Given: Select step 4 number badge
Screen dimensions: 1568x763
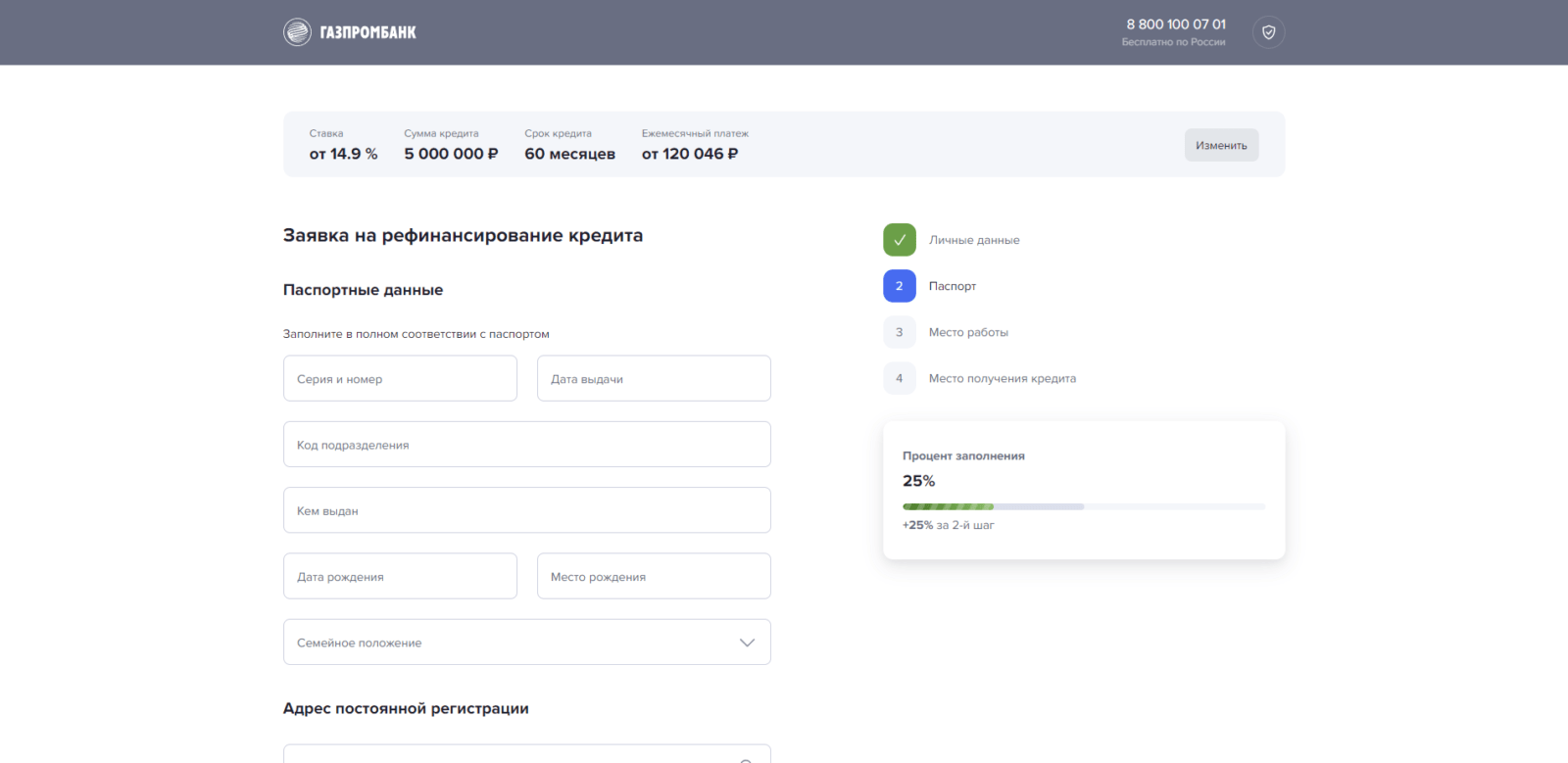Looking at the screenshot, I should 899,378.
